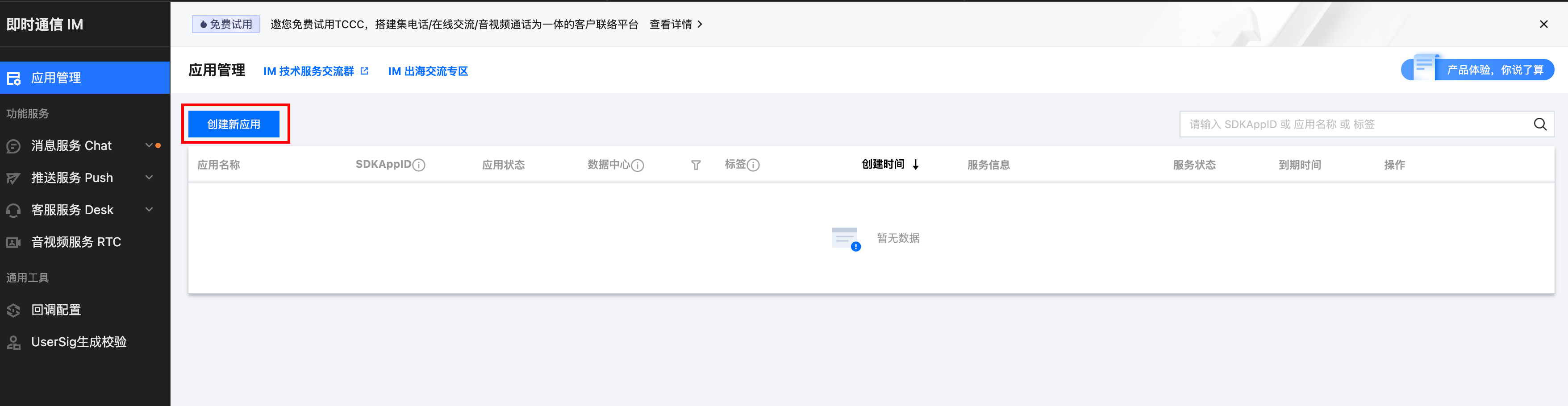
Task: Click the 应用状态 column header
Action: point(503,165)
